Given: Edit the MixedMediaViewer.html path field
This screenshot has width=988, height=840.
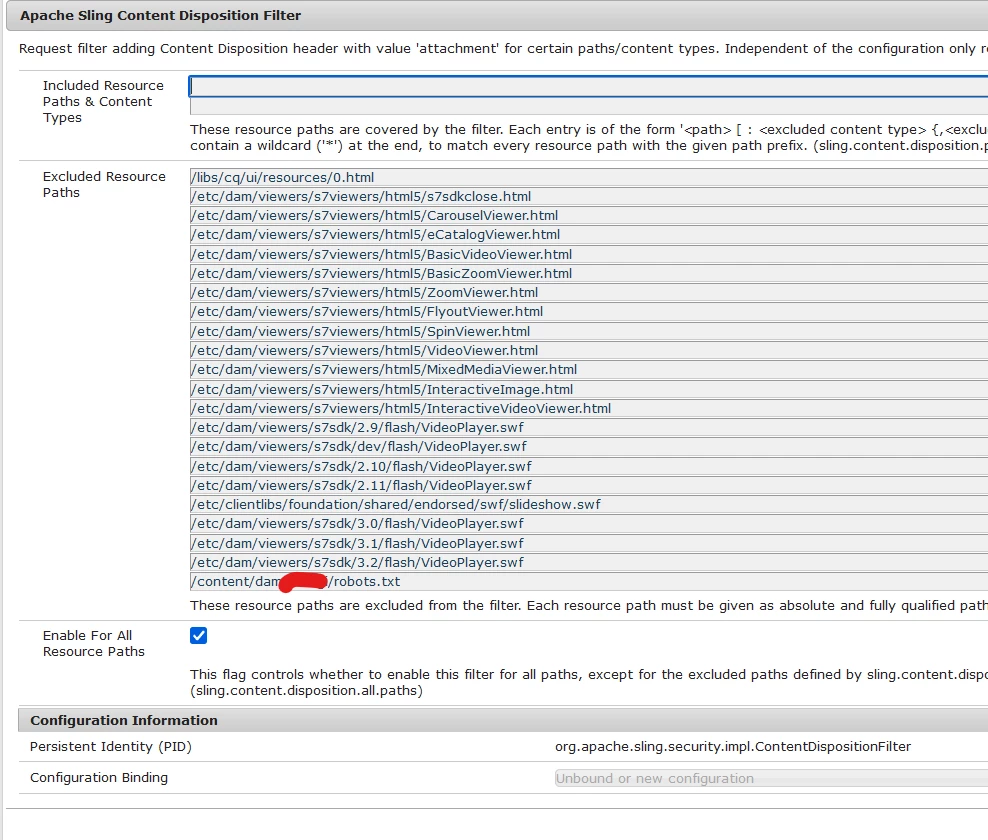Looking at the screenshot, I should point(589,369).
